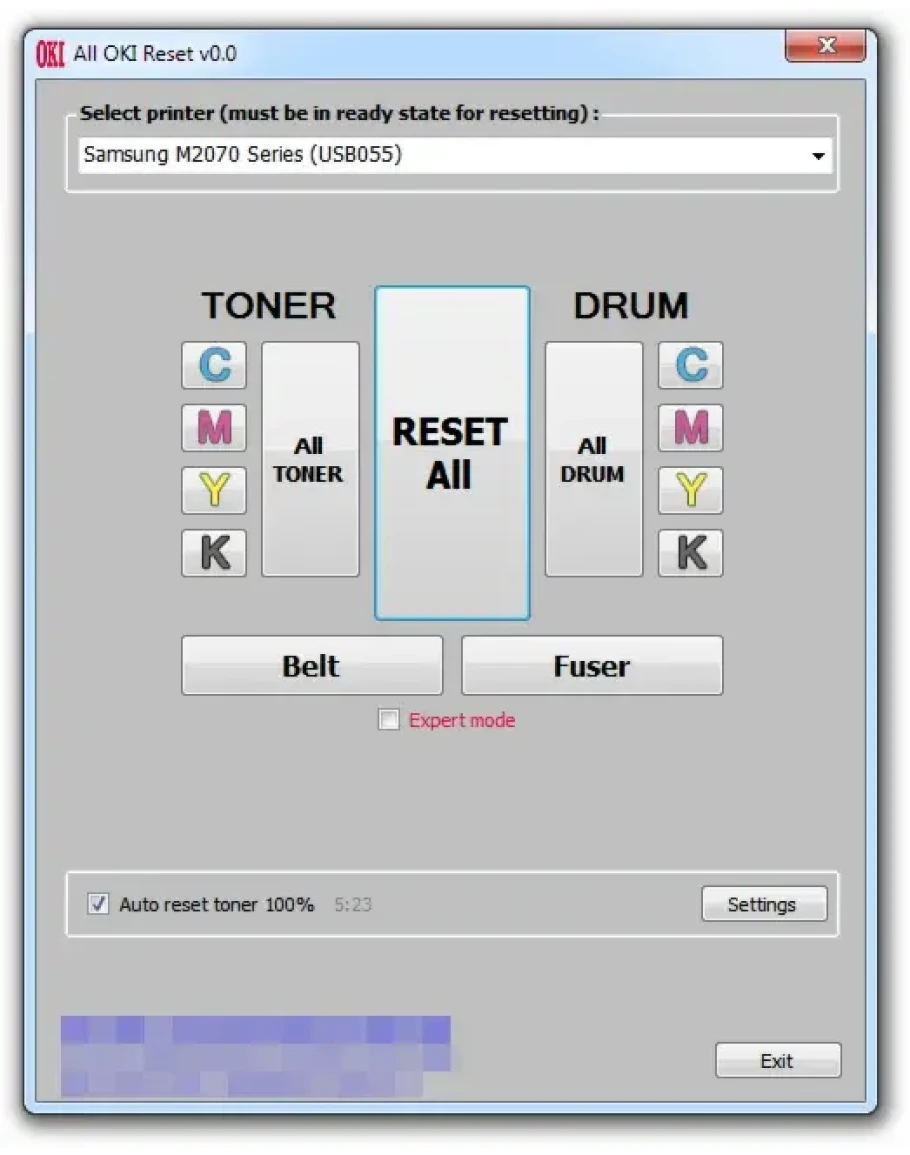Click the Samsung M2070 Series printer field
Screen dimensions: 910x1155
pyautogui.click(x=440, y=155)
